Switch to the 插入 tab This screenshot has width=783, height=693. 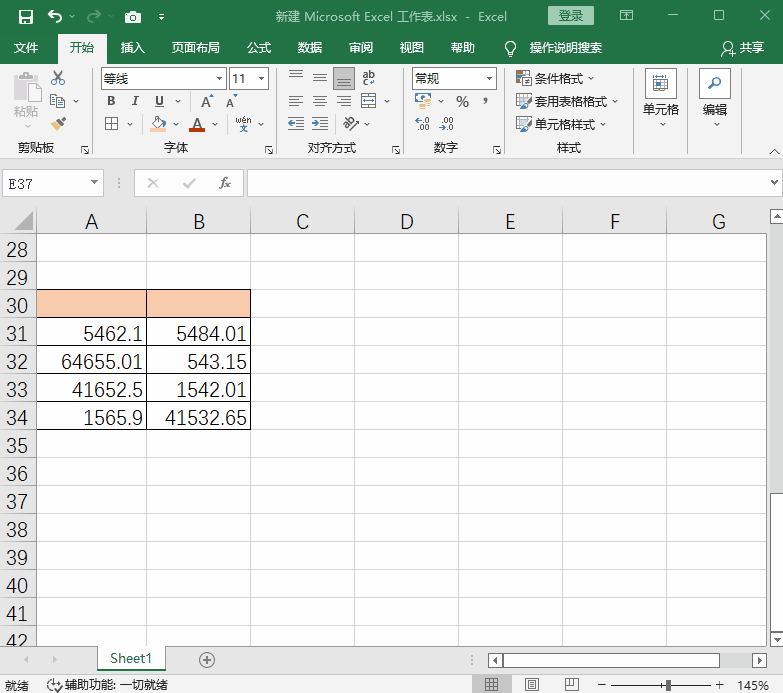(132, 48)
